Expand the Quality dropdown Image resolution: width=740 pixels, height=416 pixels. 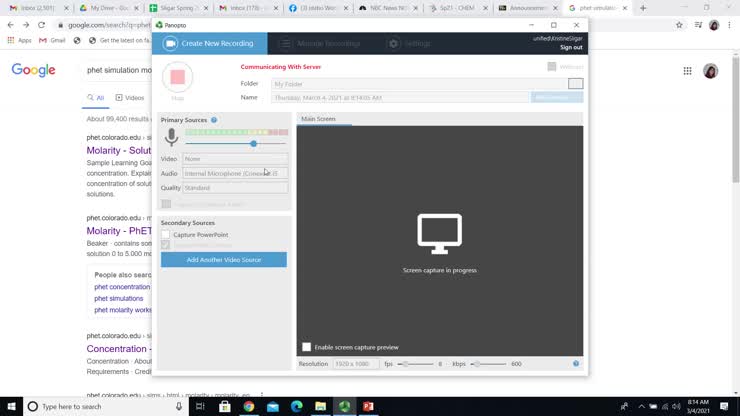[235, 188]
